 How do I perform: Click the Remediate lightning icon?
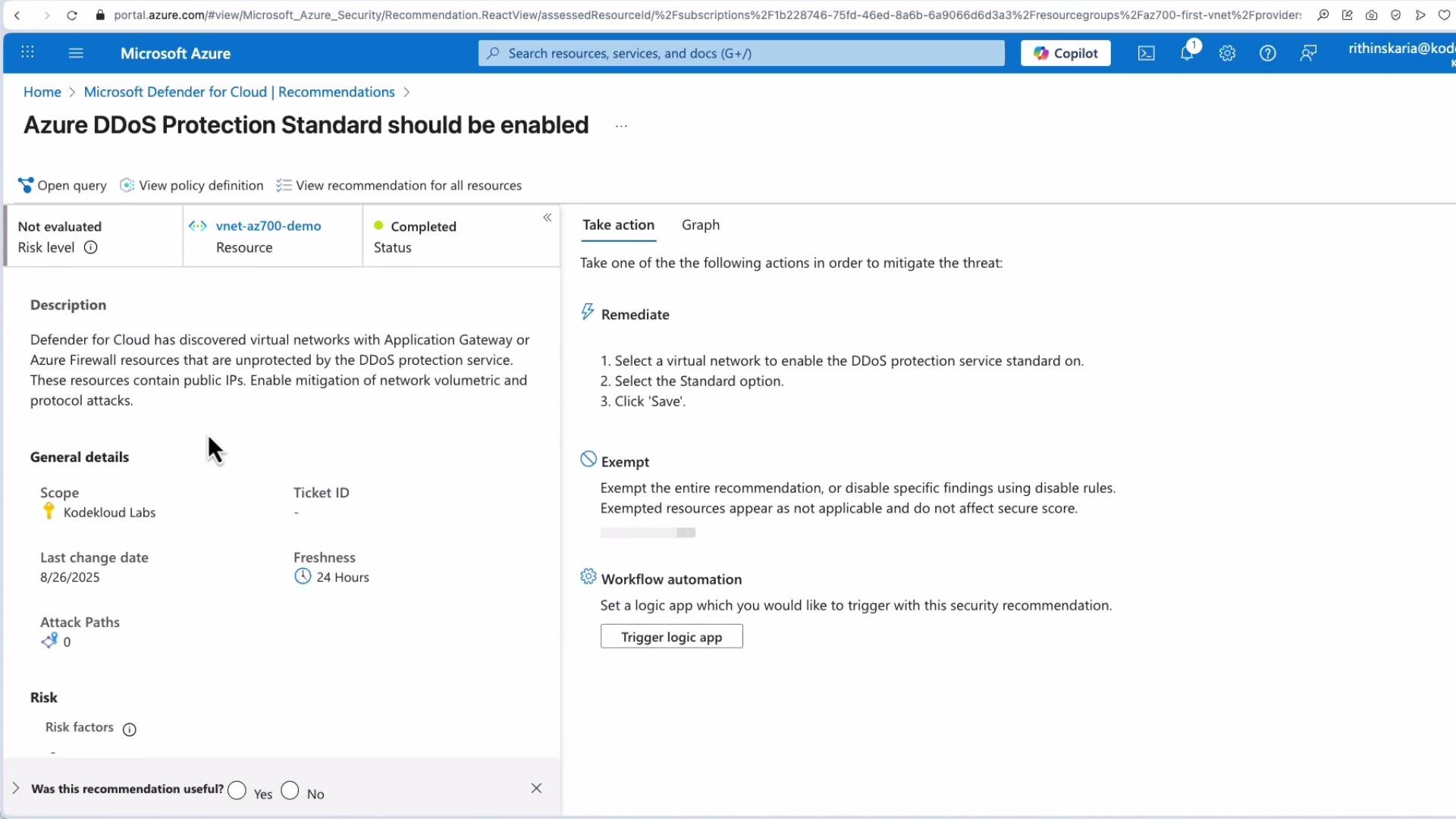coord(588,312)
